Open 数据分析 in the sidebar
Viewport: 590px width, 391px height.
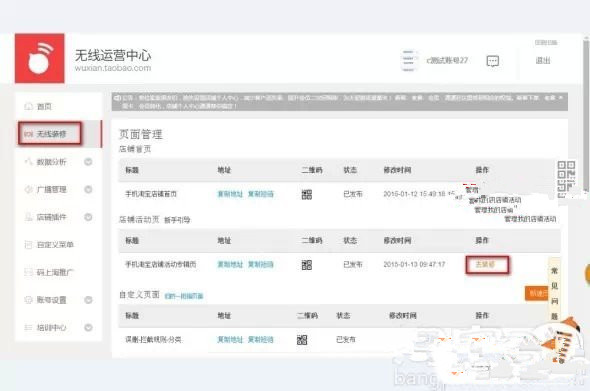coord(51,162)
